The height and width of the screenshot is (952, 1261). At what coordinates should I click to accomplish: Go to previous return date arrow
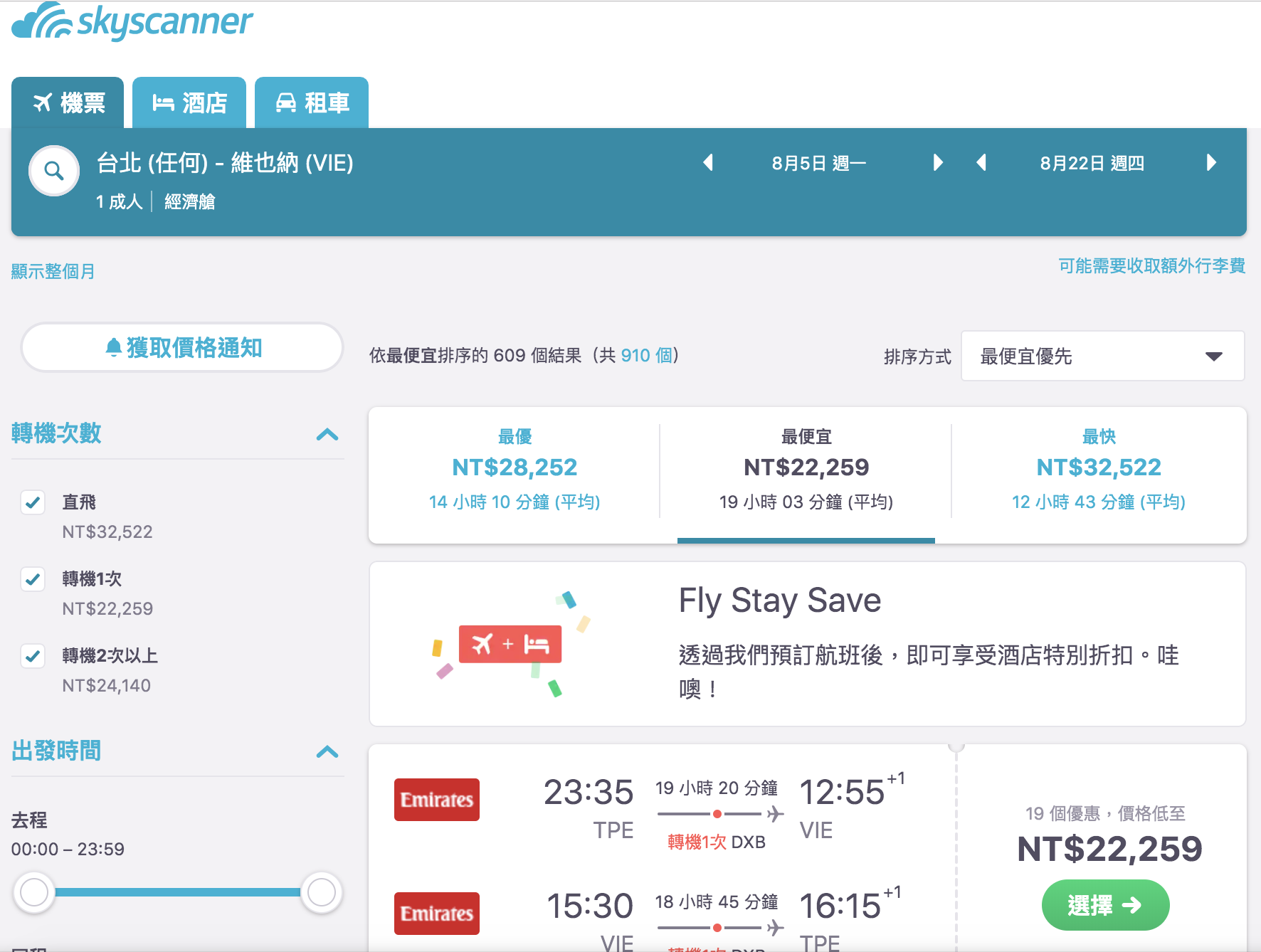coord(981,163)
